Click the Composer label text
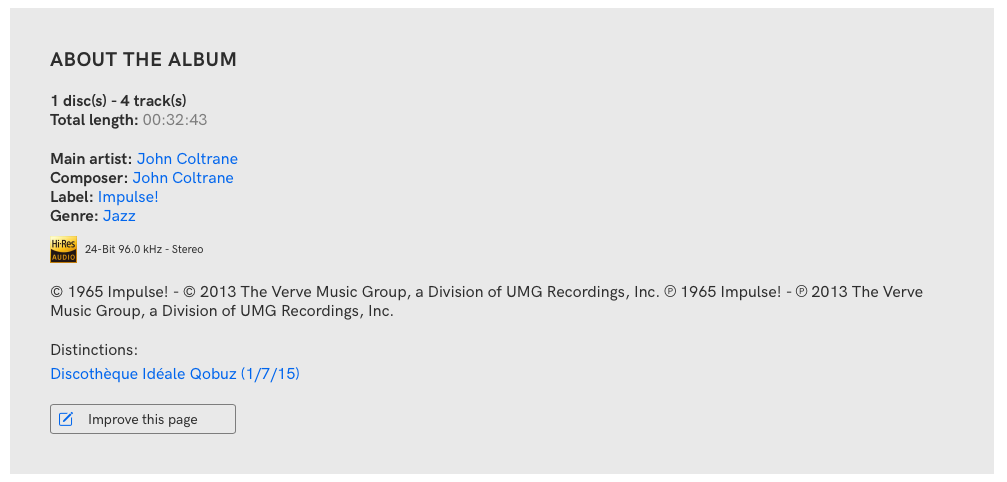This screenshot has width=1007, height=482. pos(89,178)
